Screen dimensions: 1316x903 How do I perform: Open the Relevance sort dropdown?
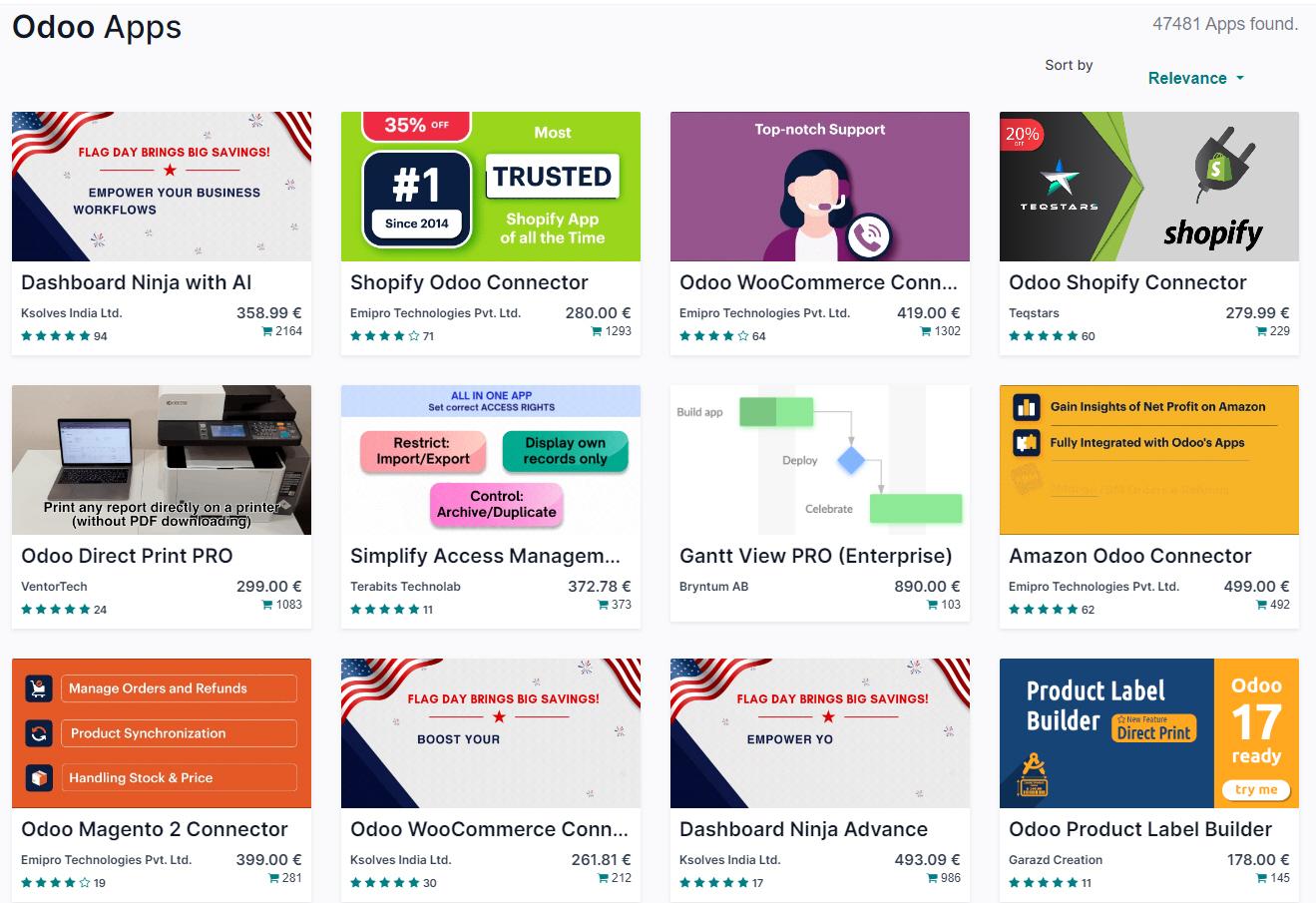pos(1195,78)
